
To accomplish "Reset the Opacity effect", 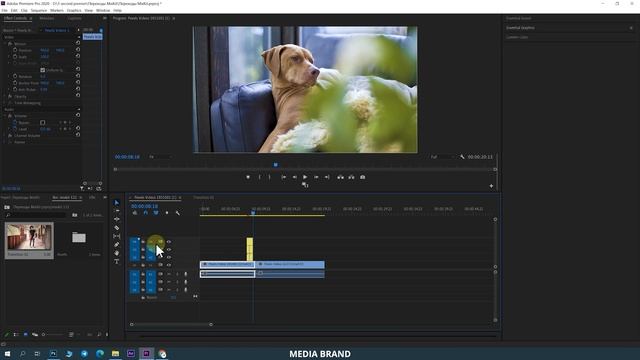I will pyautogui.click(x=78, y=95).
